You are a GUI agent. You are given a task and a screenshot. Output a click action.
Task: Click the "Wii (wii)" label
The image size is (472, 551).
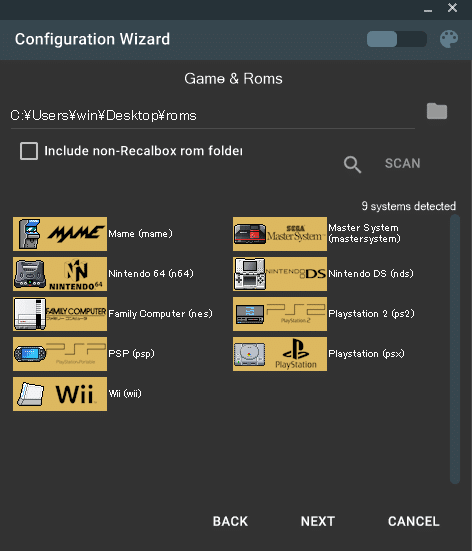tap(125, 394)
